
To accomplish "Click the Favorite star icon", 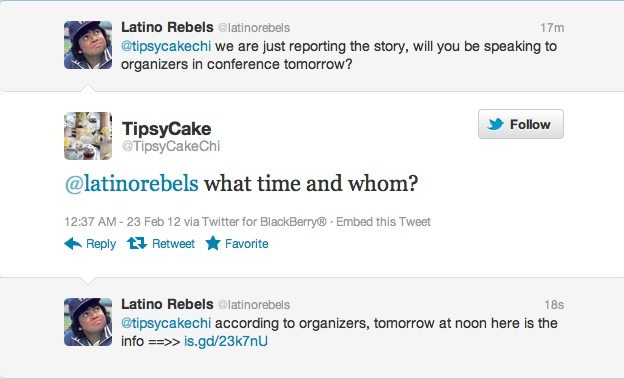I will point(213,243).
